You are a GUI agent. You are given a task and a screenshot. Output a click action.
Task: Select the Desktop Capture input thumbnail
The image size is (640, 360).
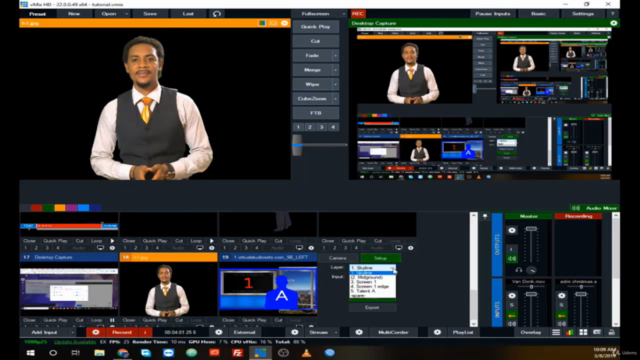coord(69,289)
